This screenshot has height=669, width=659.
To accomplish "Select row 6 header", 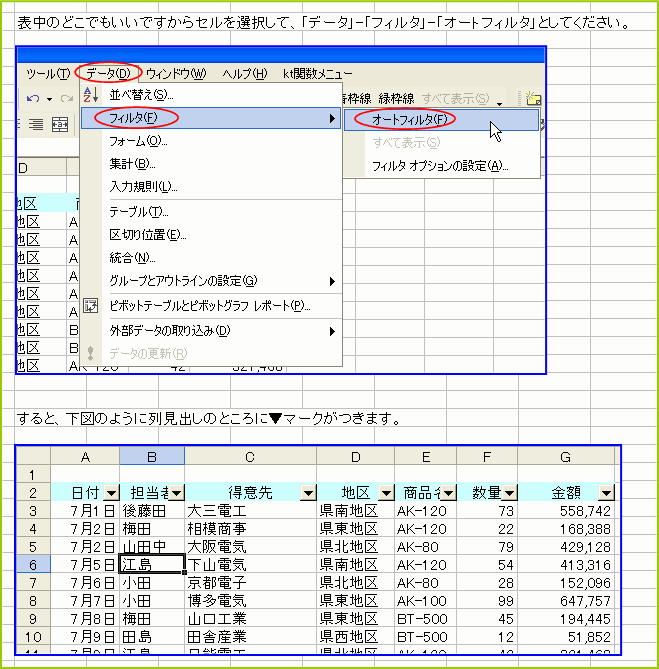I will [33, 564].
